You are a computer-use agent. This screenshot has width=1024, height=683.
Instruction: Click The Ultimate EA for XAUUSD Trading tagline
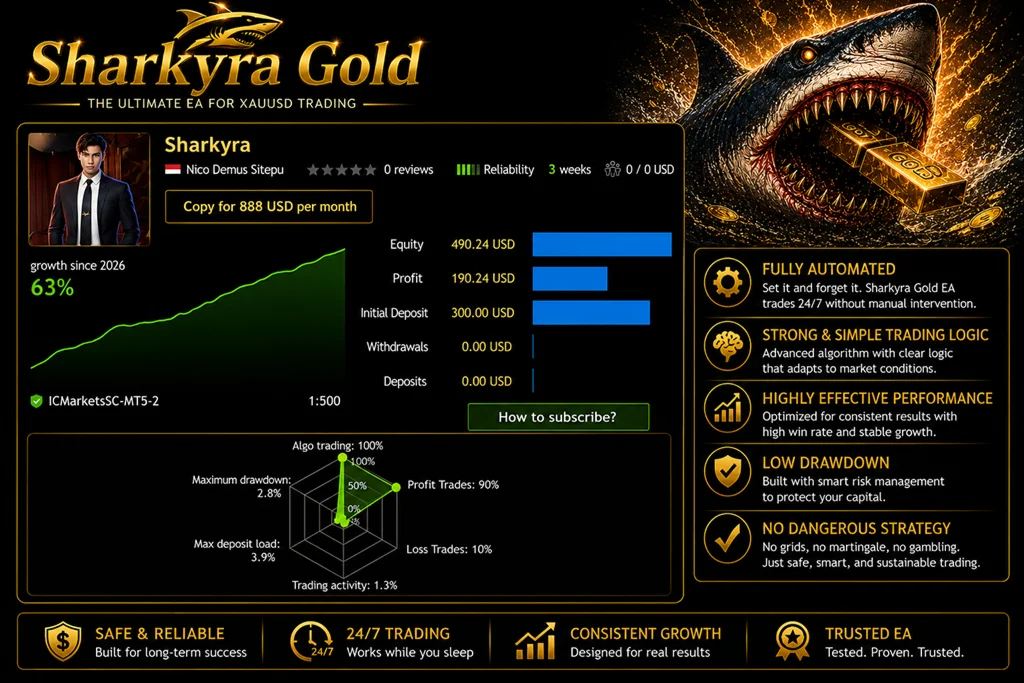tap(222, 103)
